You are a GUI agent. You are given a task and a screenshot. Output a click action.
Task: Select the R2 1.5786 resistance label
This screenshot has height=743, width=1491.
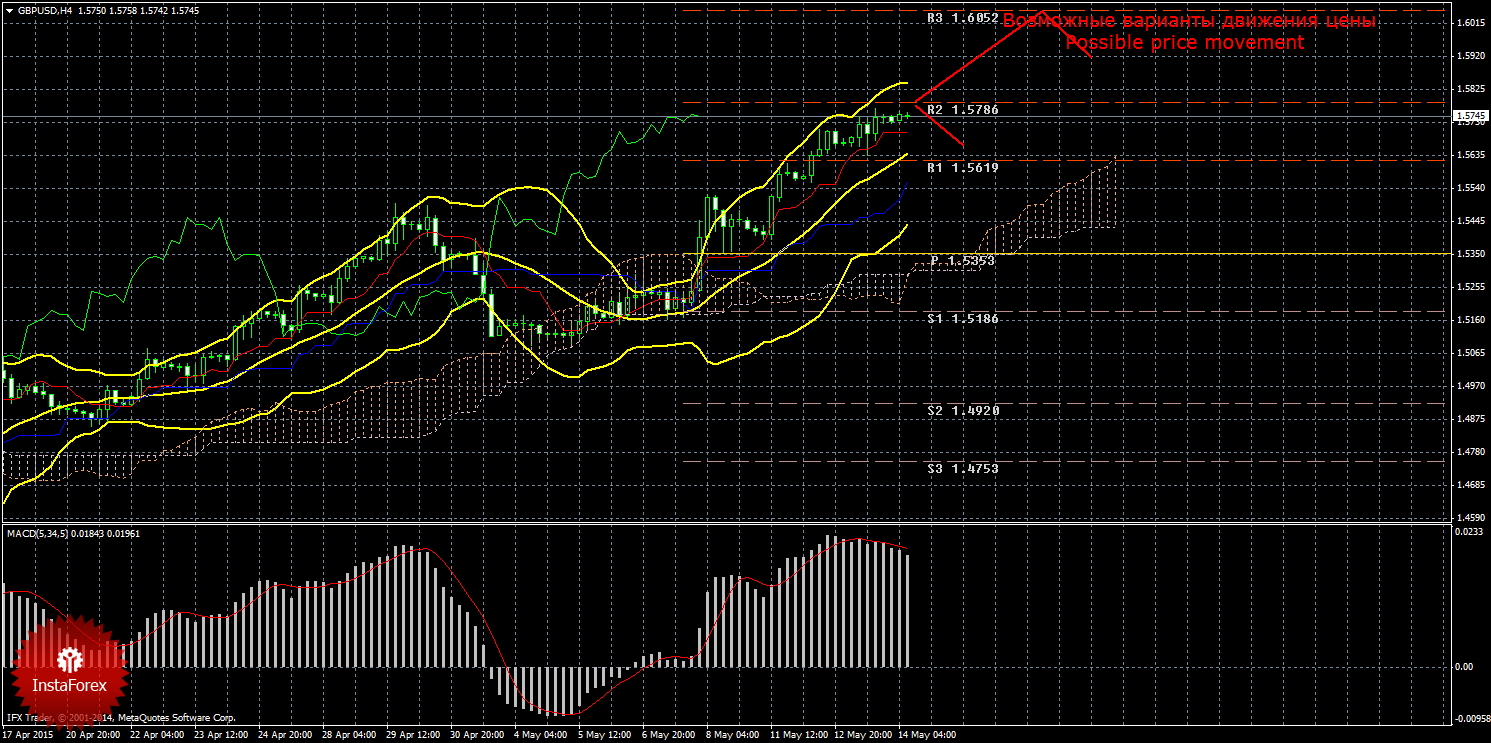click(x=962, y=109)
